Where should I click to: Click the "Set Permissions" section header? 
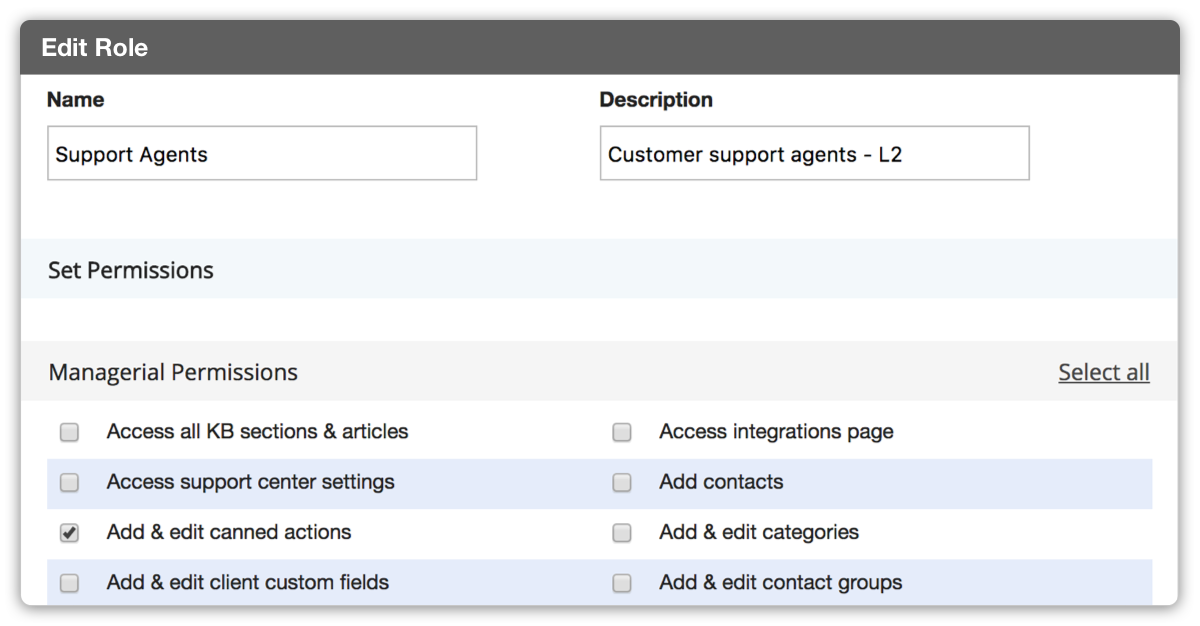pos(131,270)
